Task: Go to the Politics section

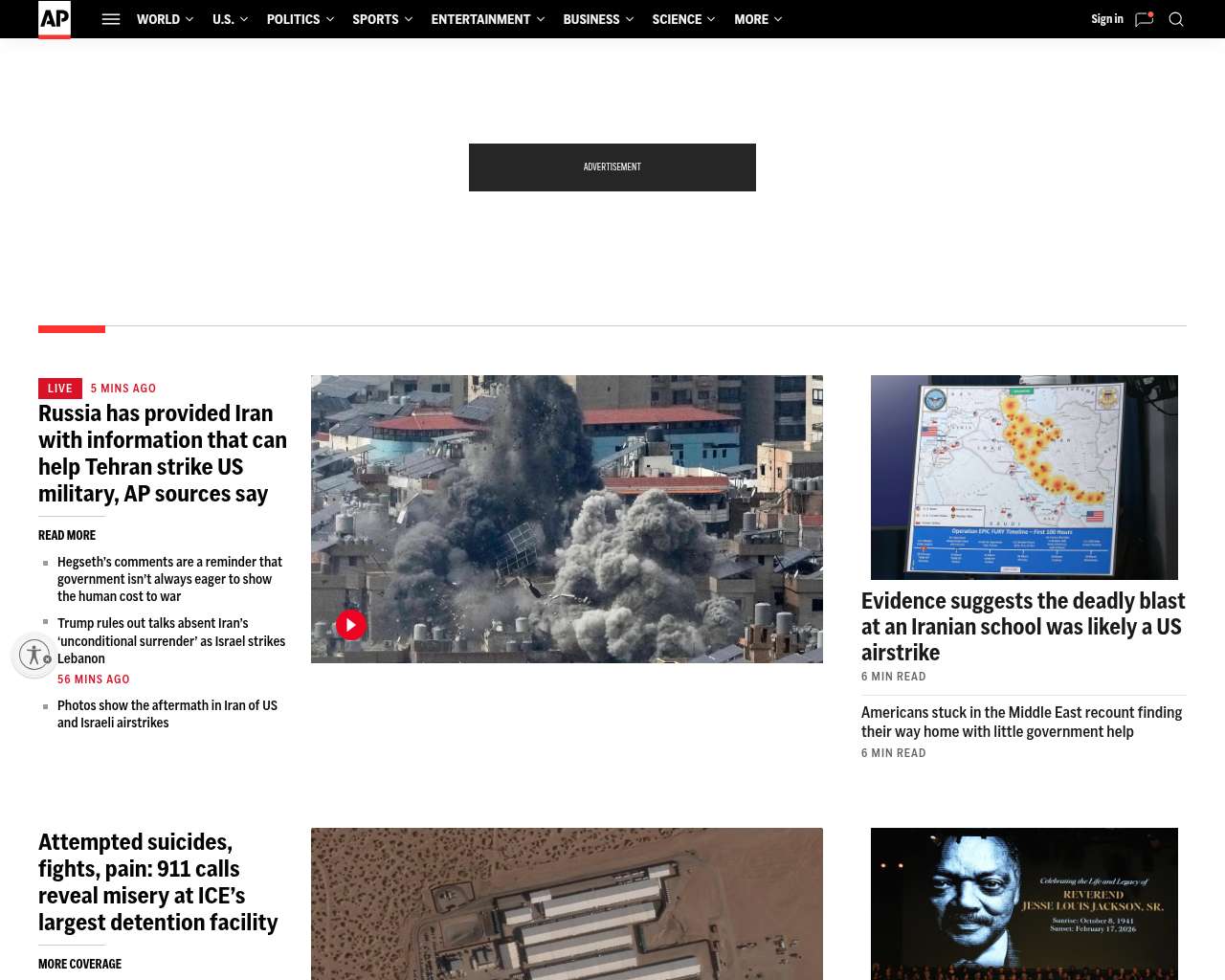Action: pyautogui.click(x=293, y=19)
